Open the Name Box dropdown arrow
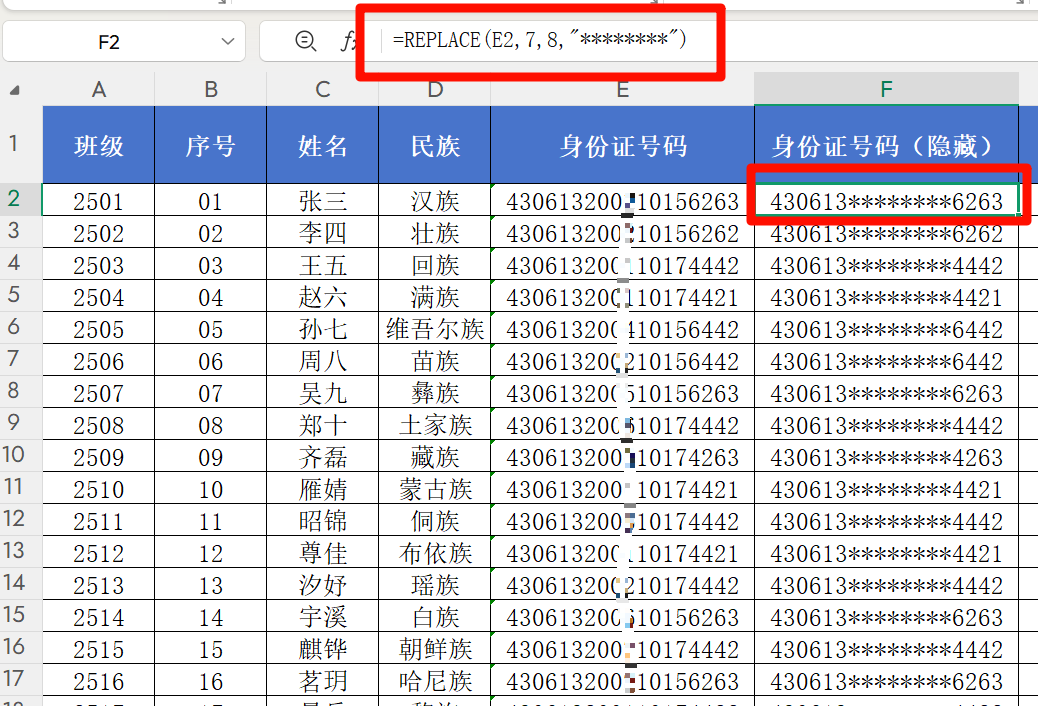The width and height of the screenshot is (1038, 706). tap(228, 41)
